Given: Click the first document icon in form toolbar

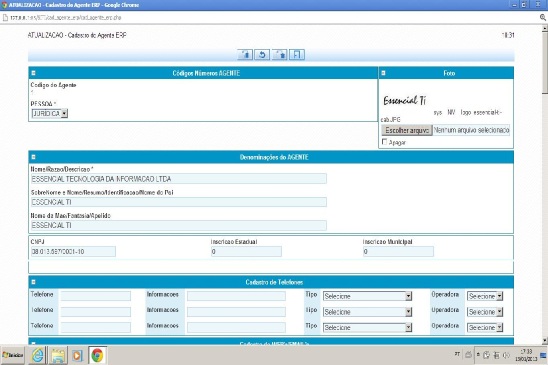Looking at the screenshot, I should pyautogui.click(x=245, y=55).
